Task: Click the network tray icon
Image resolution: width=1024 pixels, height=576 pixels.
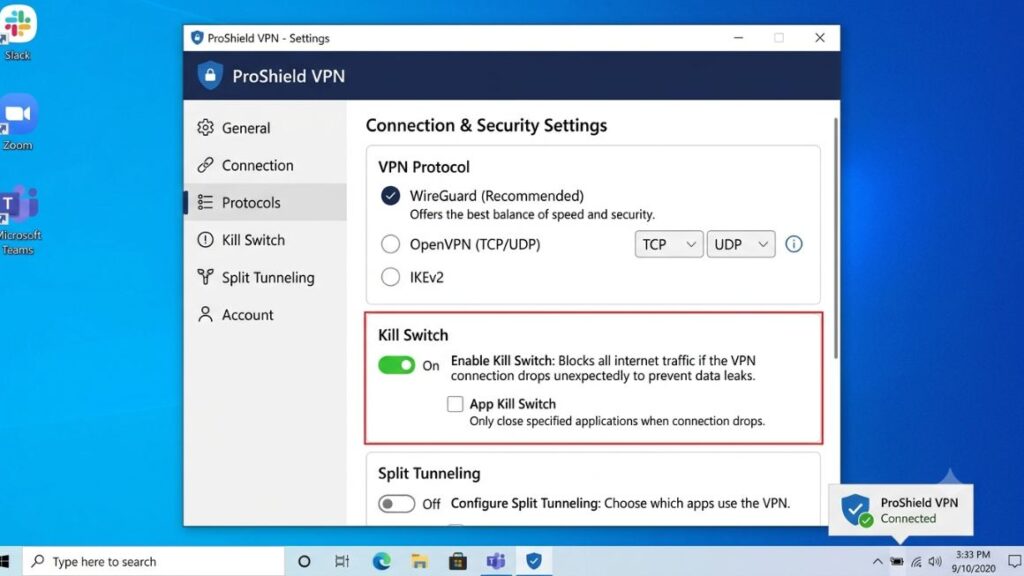Action: 917,562
